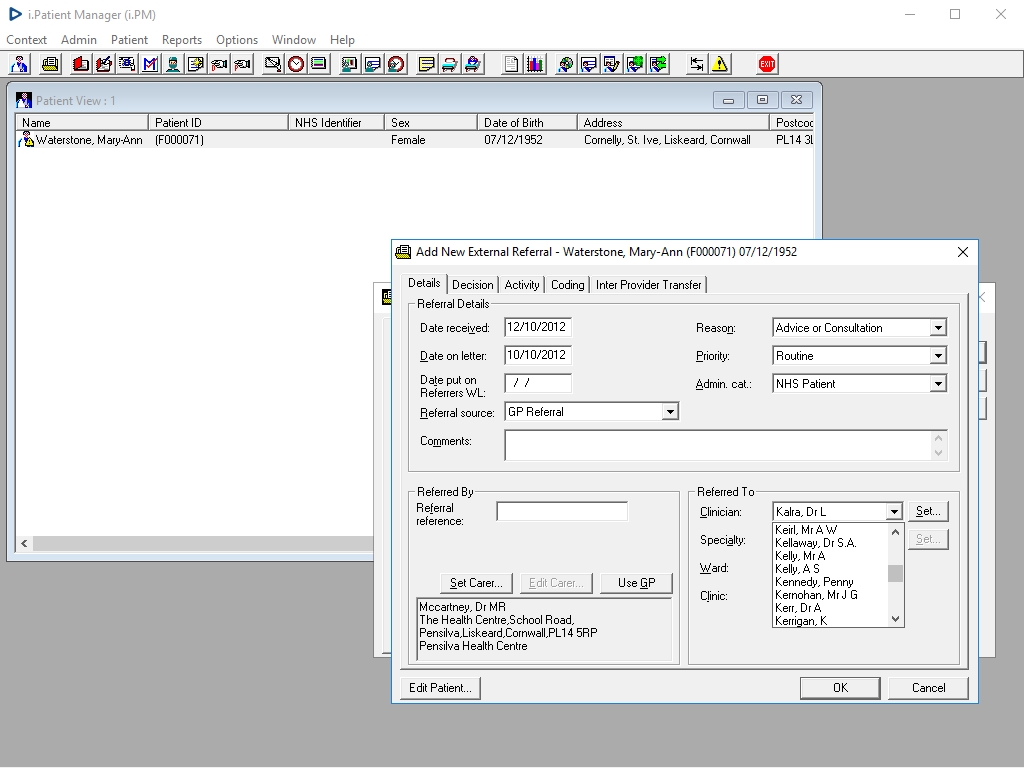This screenshot has width=1024, height=768.
Task: Click the red clock toolbar icon
Action: pyautogui.click(x=296, y=64)
